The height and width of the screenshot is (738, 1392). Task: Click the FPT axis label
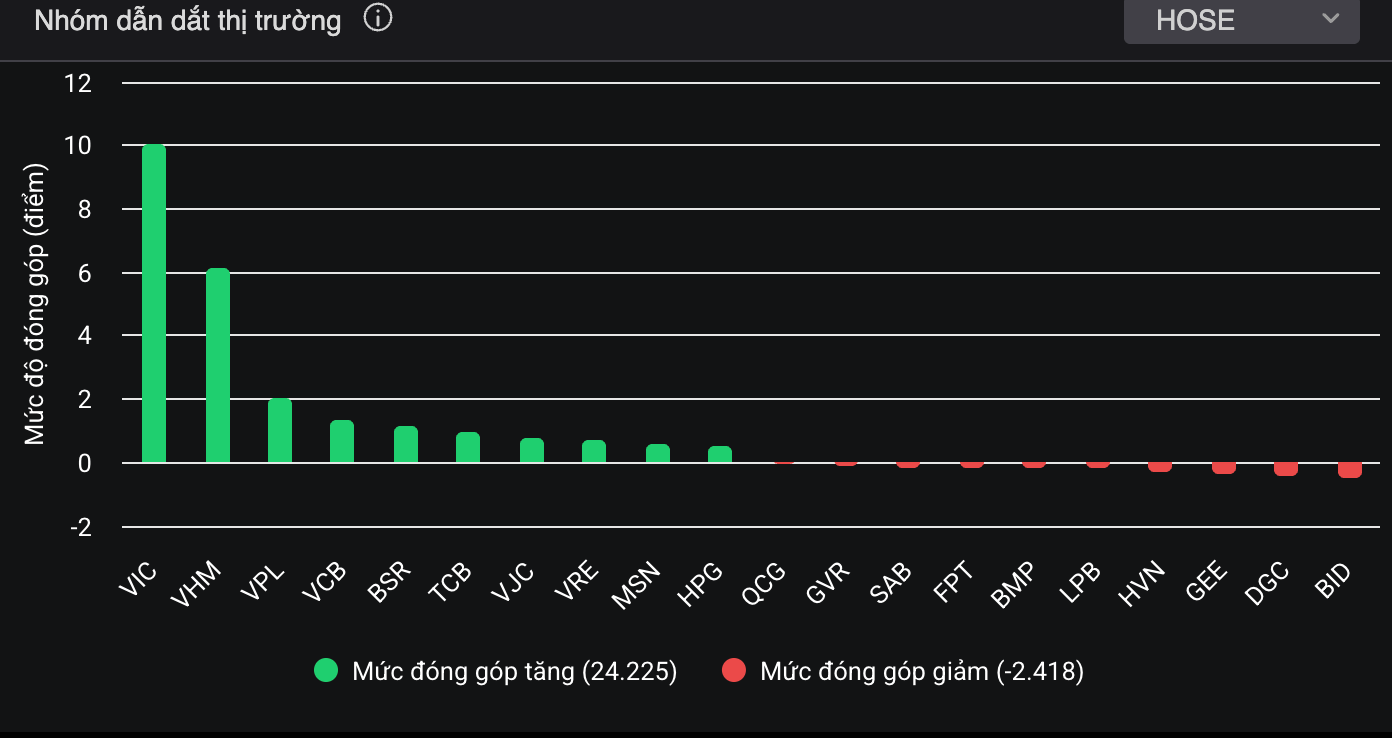(x=951, y=582)
